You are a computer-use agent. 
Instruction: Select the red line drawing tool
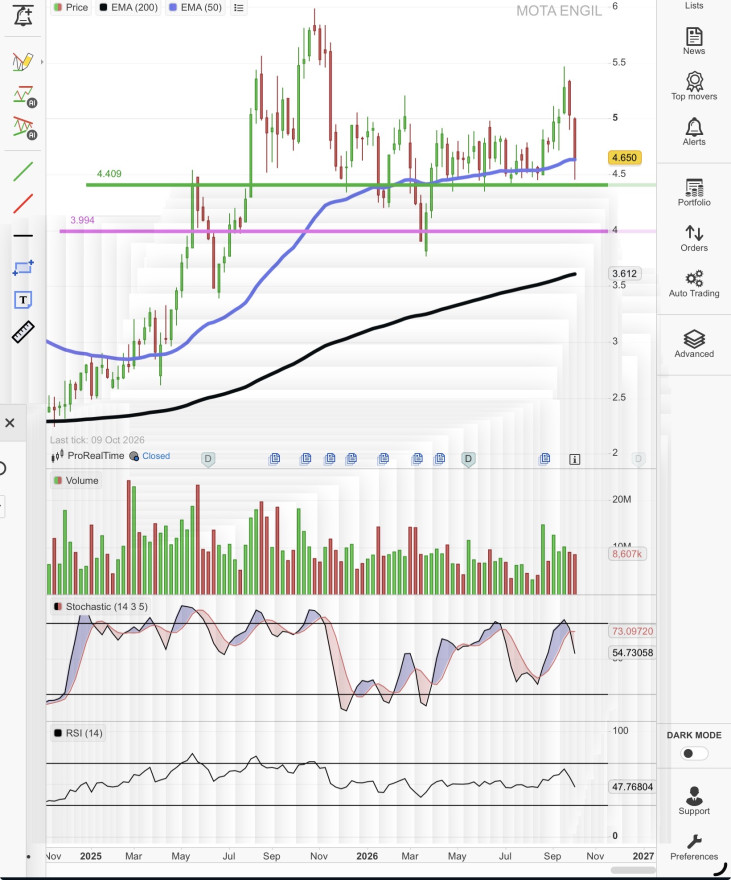23,203
